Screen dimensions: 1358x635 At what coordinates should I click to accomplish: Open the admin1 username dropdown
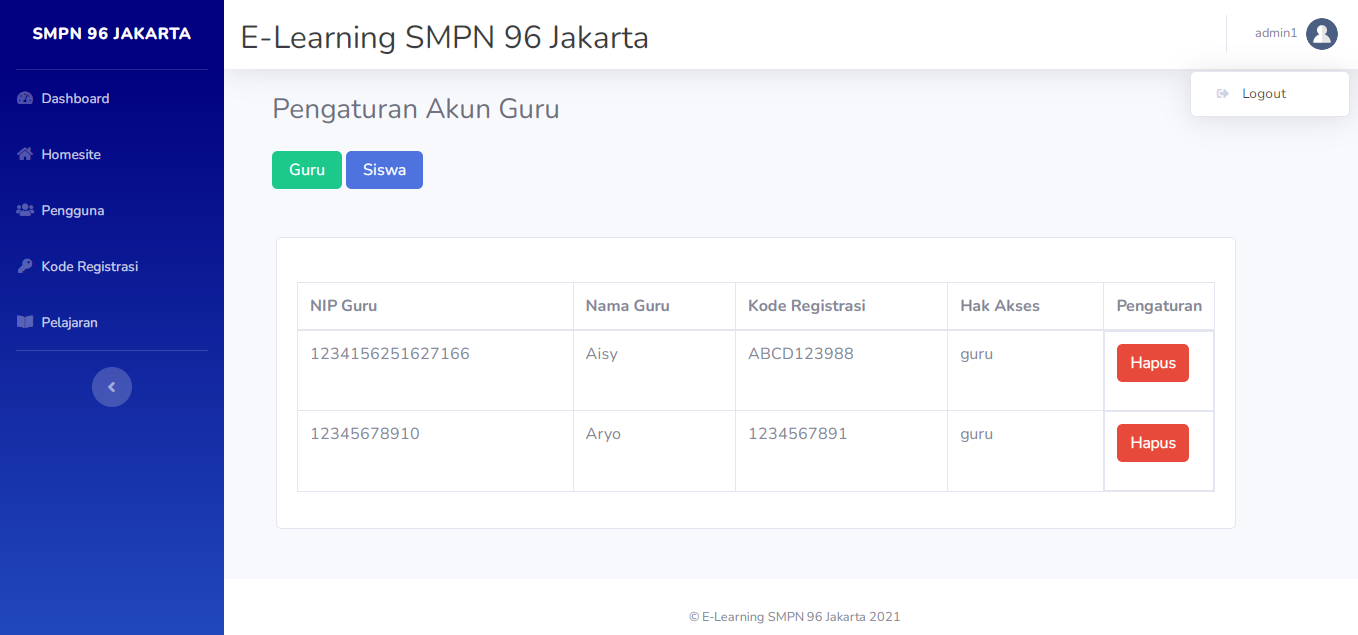pos(1275,34)
